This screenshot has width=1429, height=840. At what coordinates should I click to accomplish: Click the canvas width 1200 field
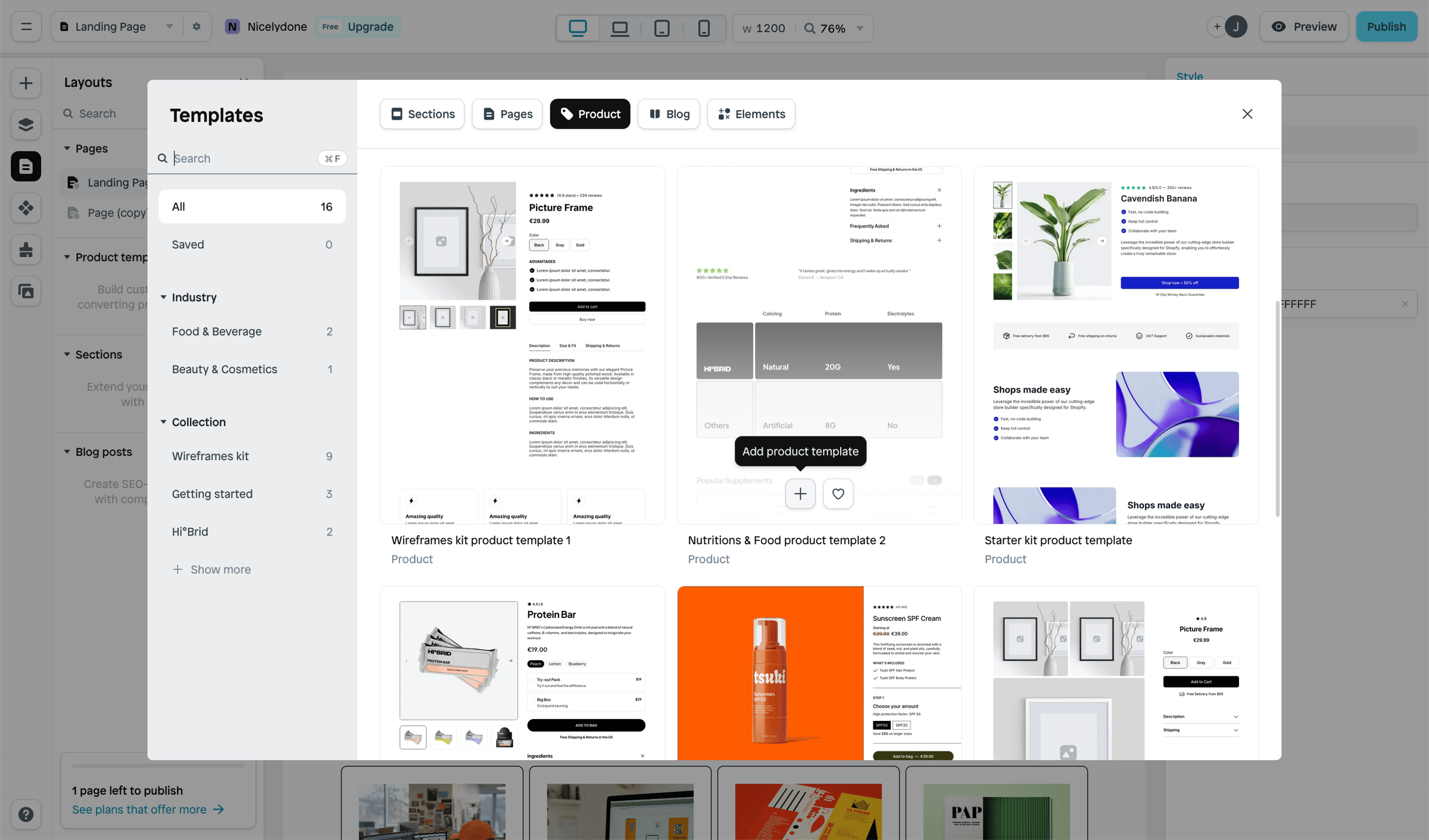(764, 28)
